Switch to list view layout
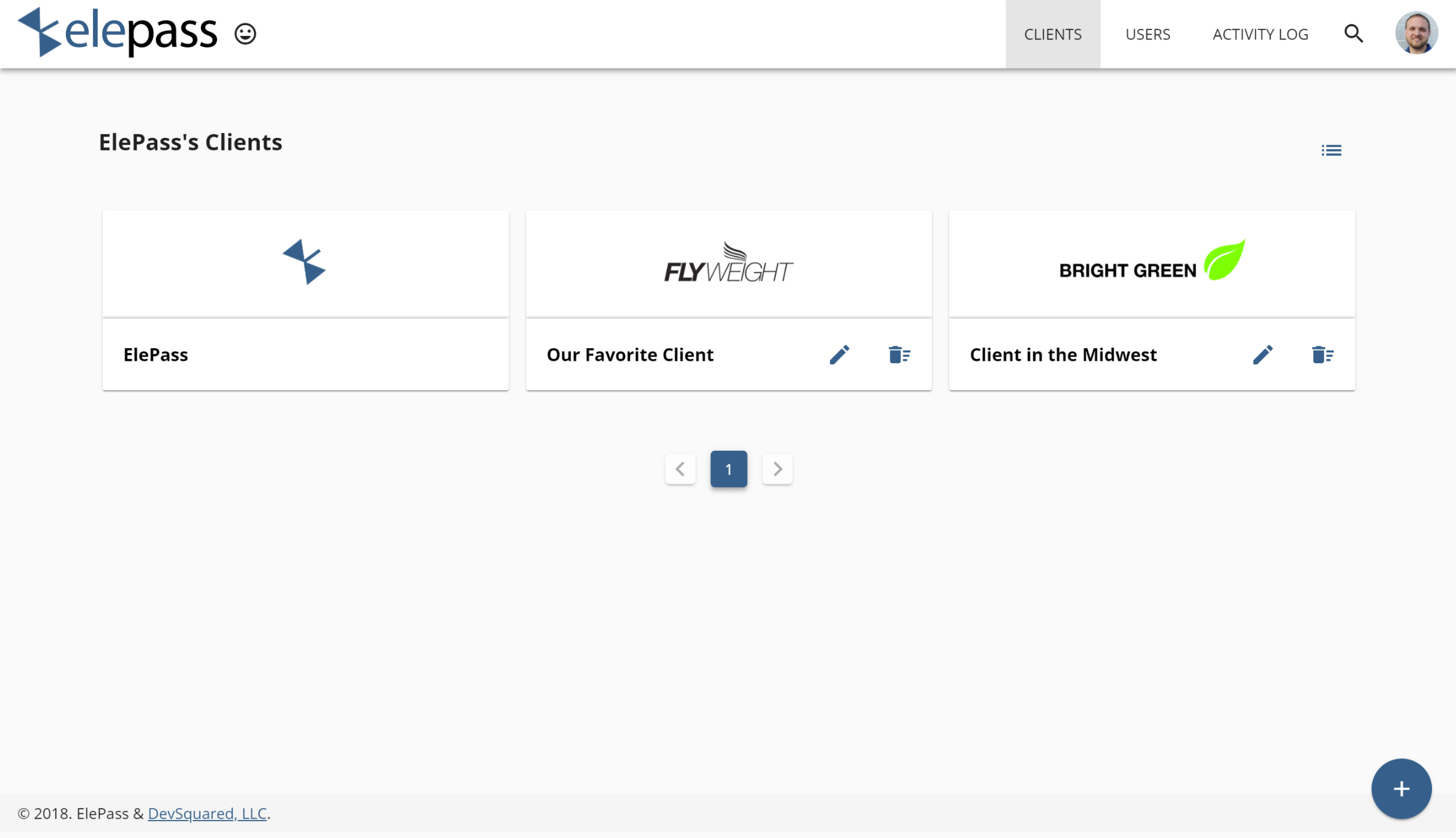The height and width of the screenshot is (838, 1456). [1331, 150]
